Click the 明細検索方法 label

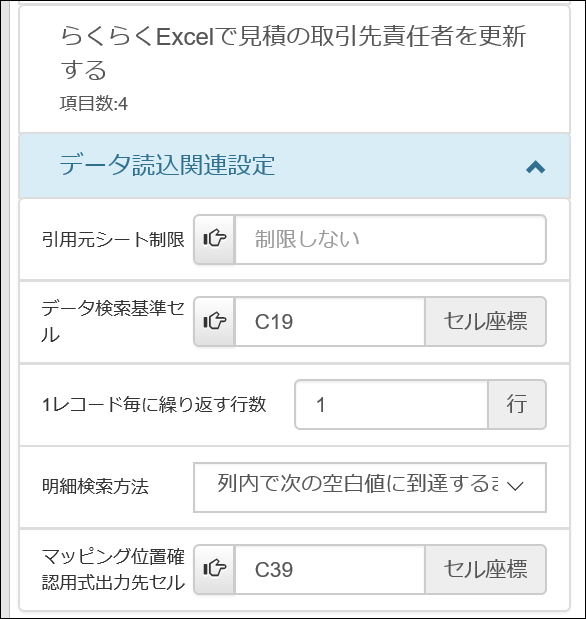coord(95,486)
